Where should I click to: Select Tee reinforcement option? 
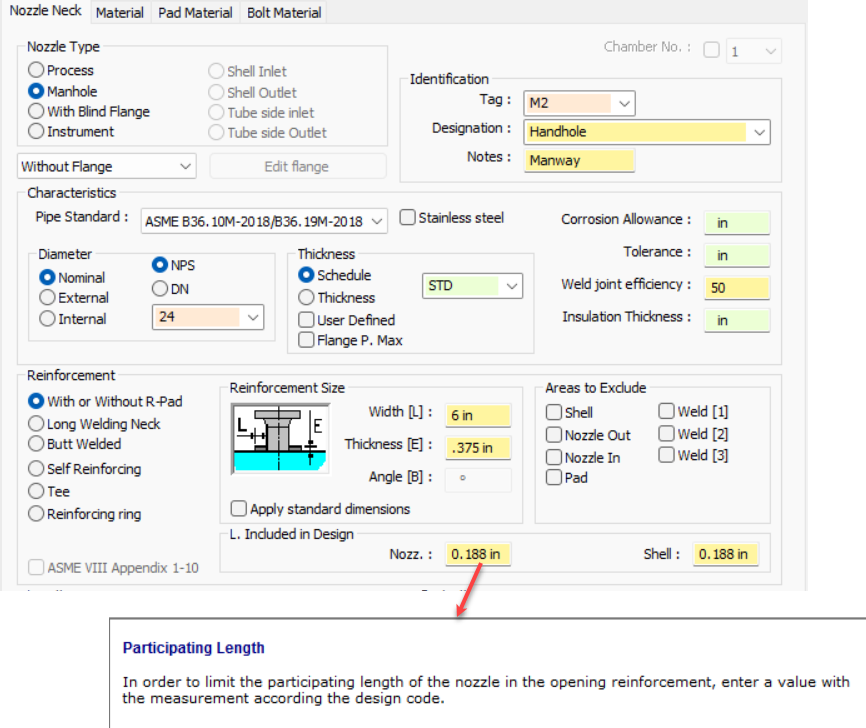pyautogui.click(x=49, y=491)
